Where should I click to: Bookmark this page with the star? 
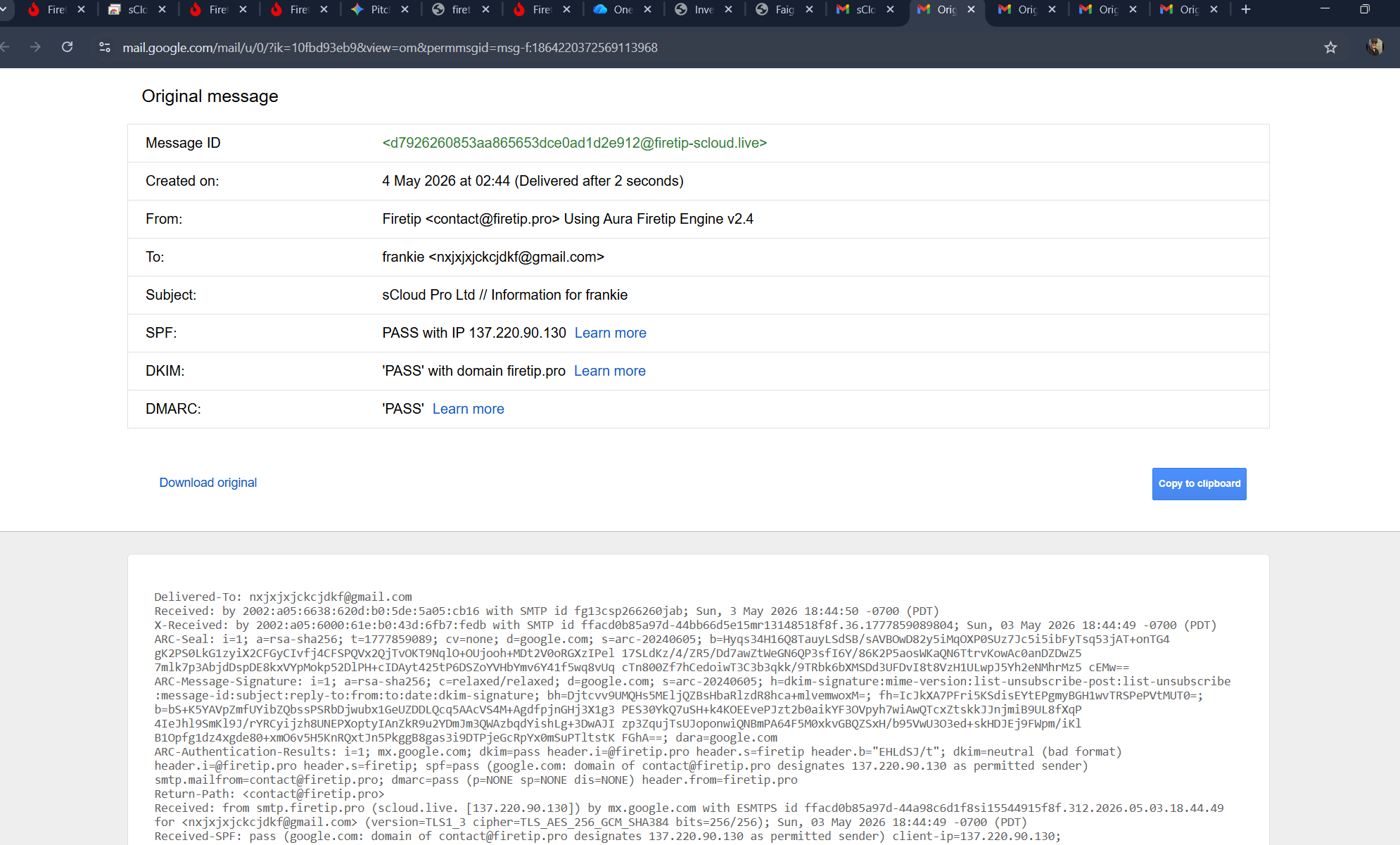click(1330, 47)
